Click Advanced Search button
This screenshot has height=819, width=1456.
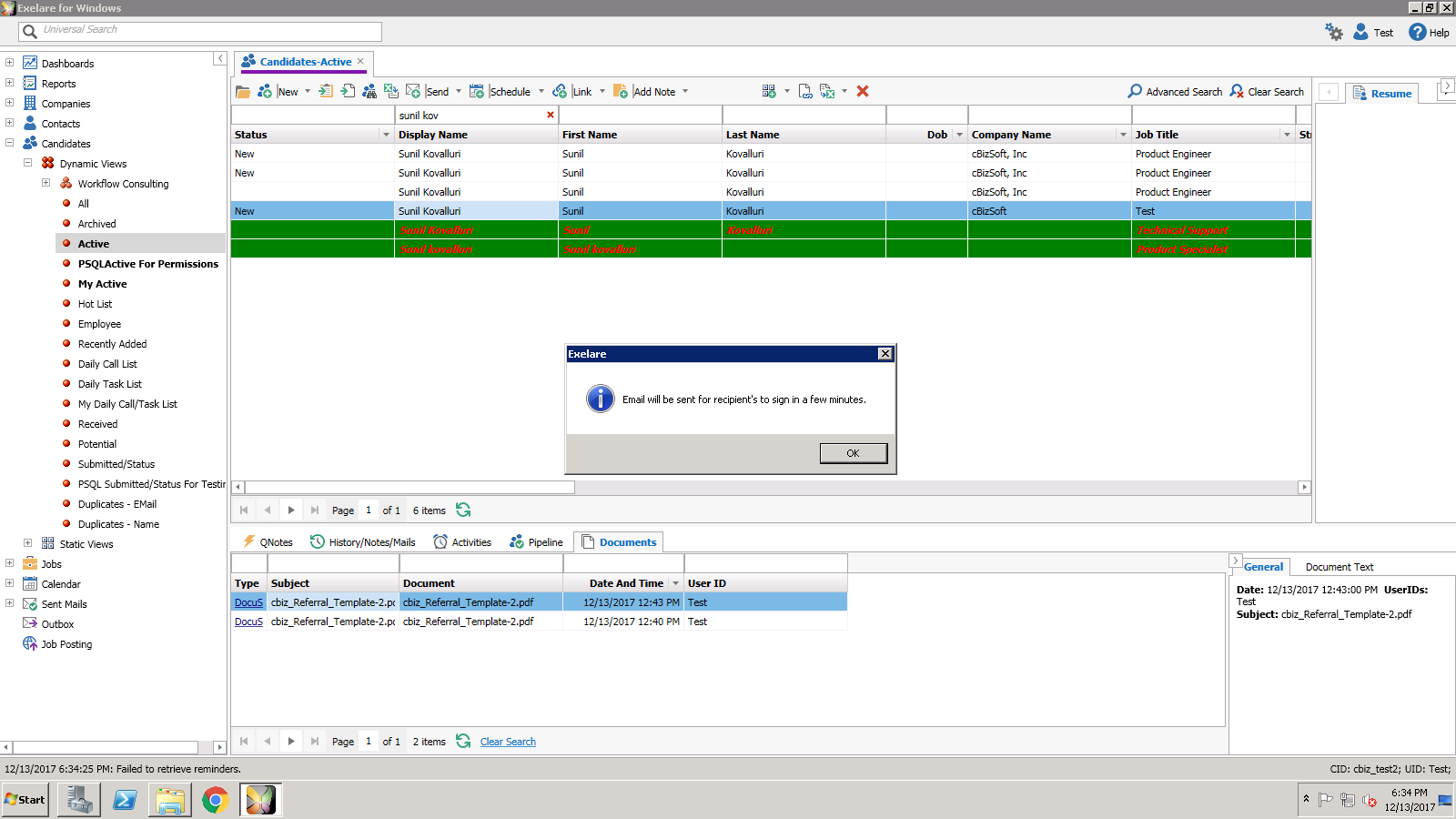[x=1175, y=92]
